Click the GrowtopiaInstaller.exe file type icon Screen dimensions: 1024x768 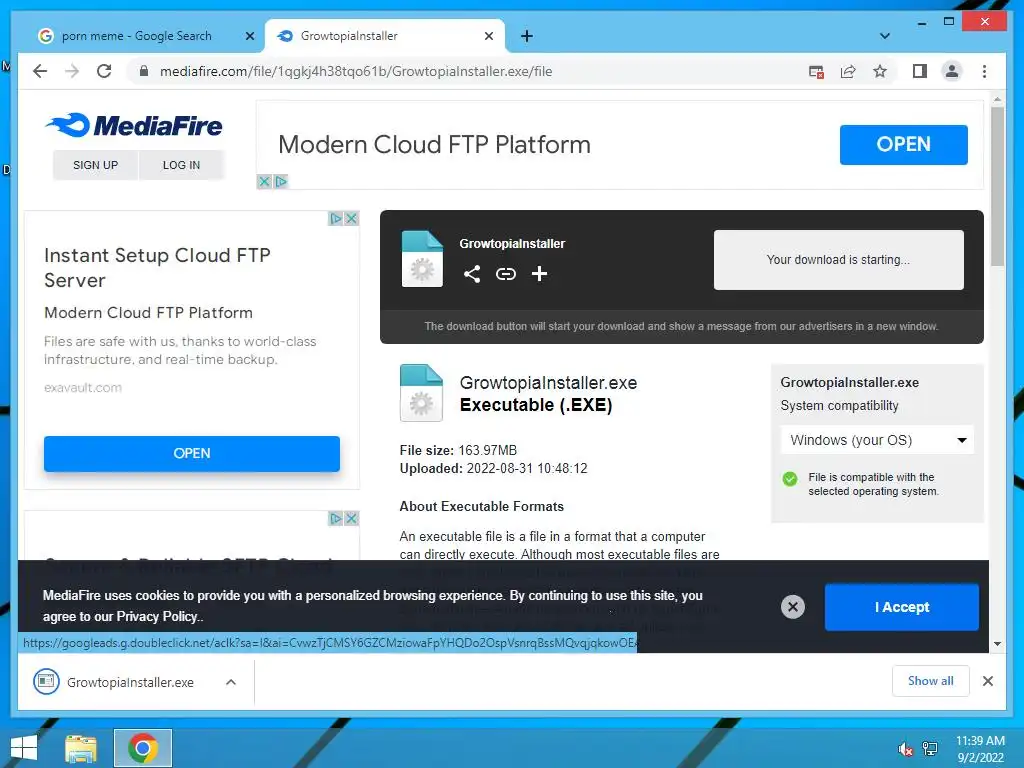coord(421,393)
